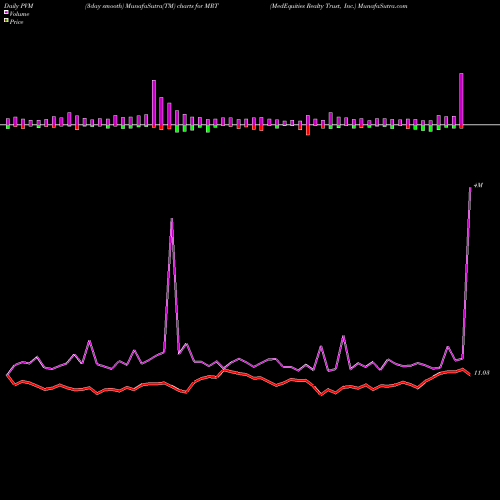The height and width of the screenshot is (500, 500).
Task: Click the 'Volume' legend label
Action: point(19,14)
